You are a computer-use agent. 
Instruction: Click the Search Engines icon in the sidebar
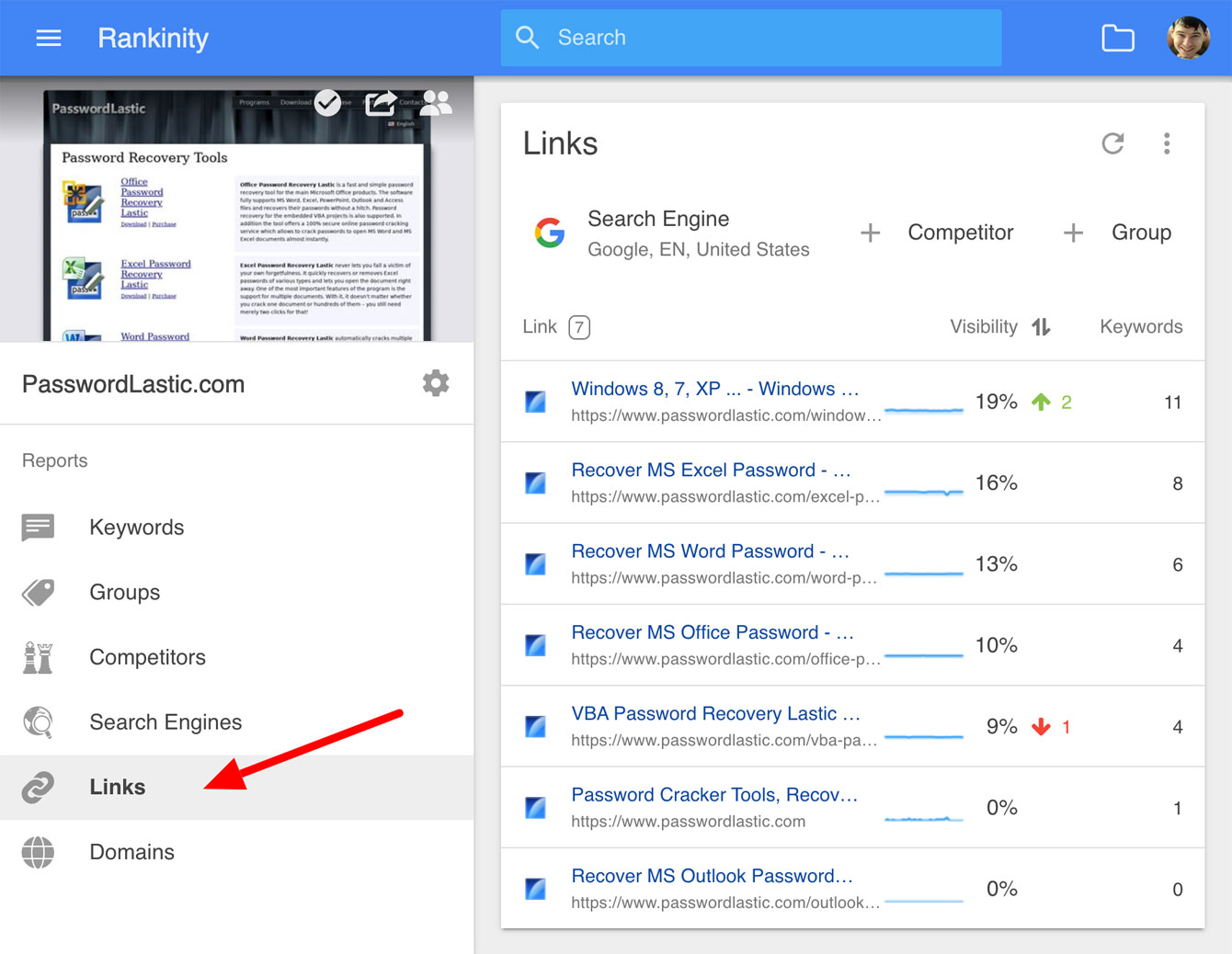38,722
